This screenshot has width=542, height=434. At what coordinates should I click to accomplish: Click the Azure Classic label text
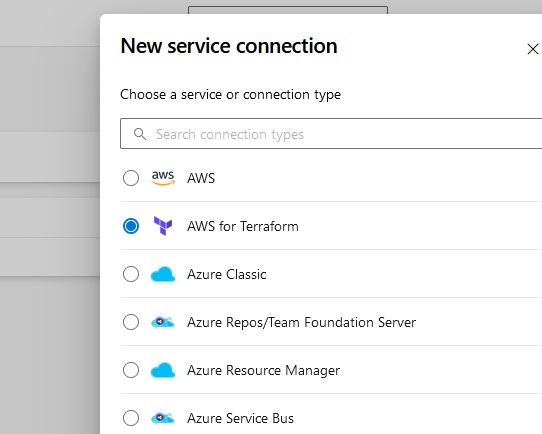click(x=227, y=274)
